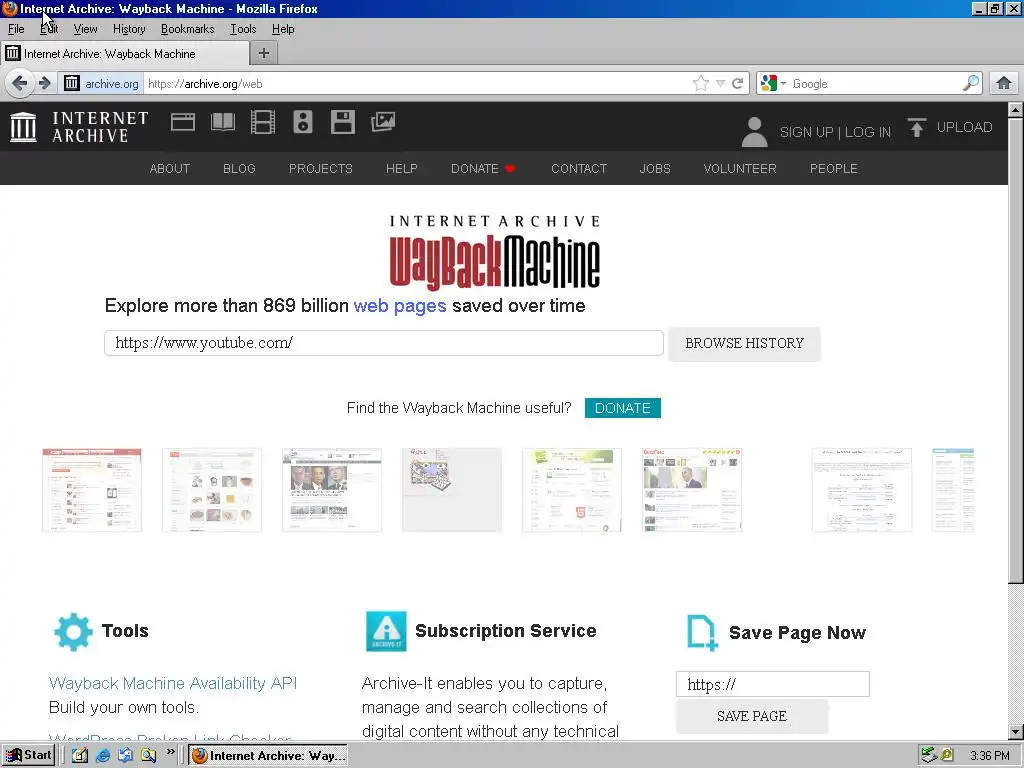Open the History menu
The width and height of the screenshot is (1024, 768).
[129, 29]
